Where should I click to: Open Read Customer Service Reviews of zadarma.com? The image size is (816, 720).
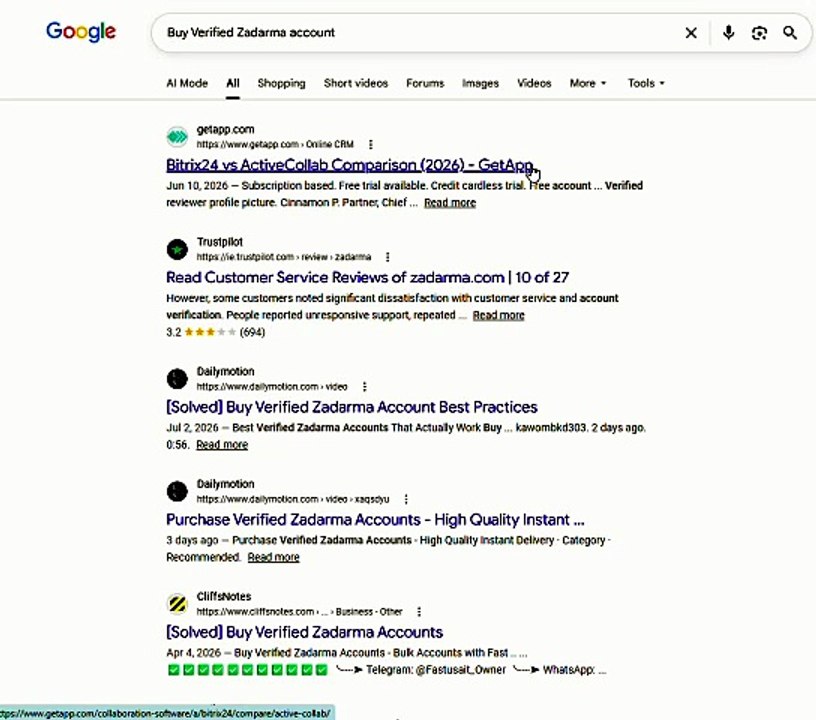[367, 277]
